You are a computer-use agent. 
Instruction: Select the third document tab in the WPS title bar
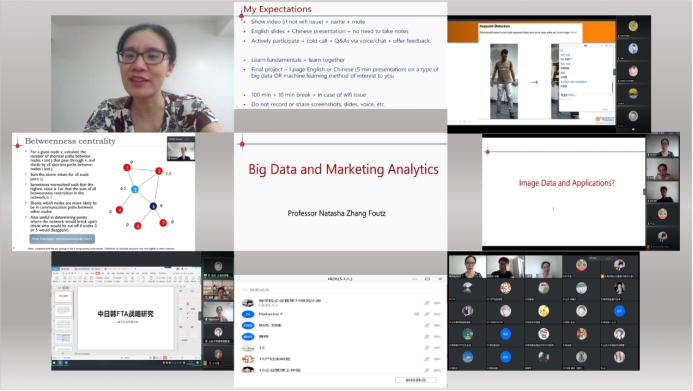[x=117, y=269]
